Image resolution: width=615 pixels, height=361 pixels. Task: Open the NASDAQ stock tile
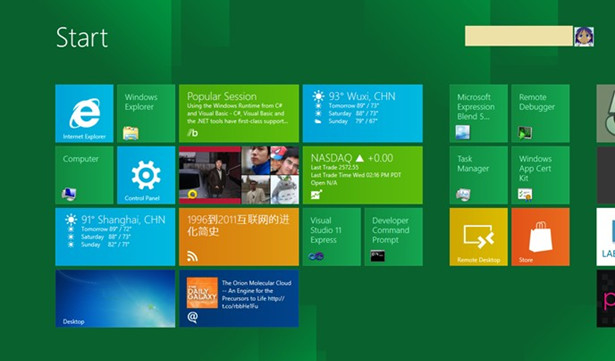point(362,175)
